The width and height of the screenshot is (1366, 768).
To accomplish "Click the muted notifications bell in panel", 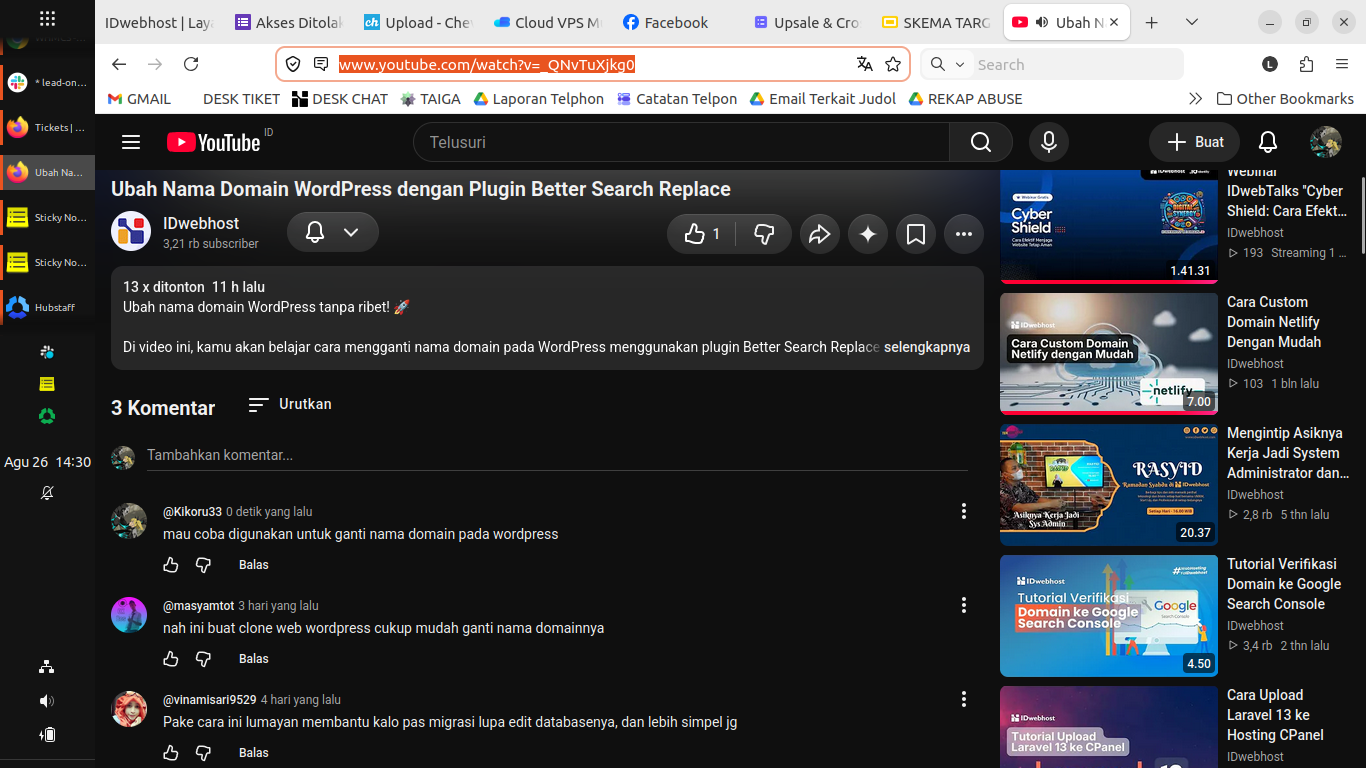I will [47, 493].
